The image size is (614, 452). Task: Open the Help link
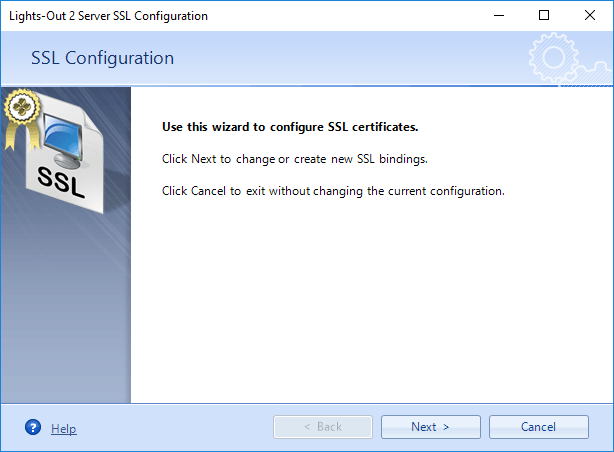[63, 428]
